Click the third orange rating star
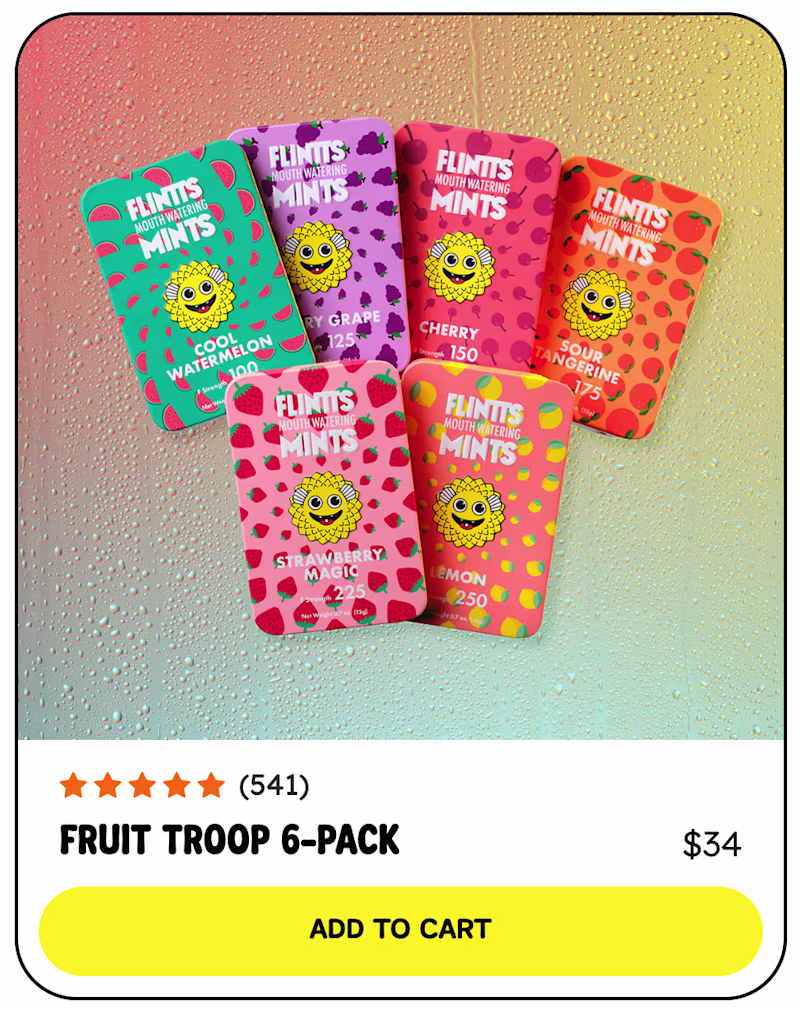The height and width of the screenshot is (1009, 800). [x=142, y=786]
